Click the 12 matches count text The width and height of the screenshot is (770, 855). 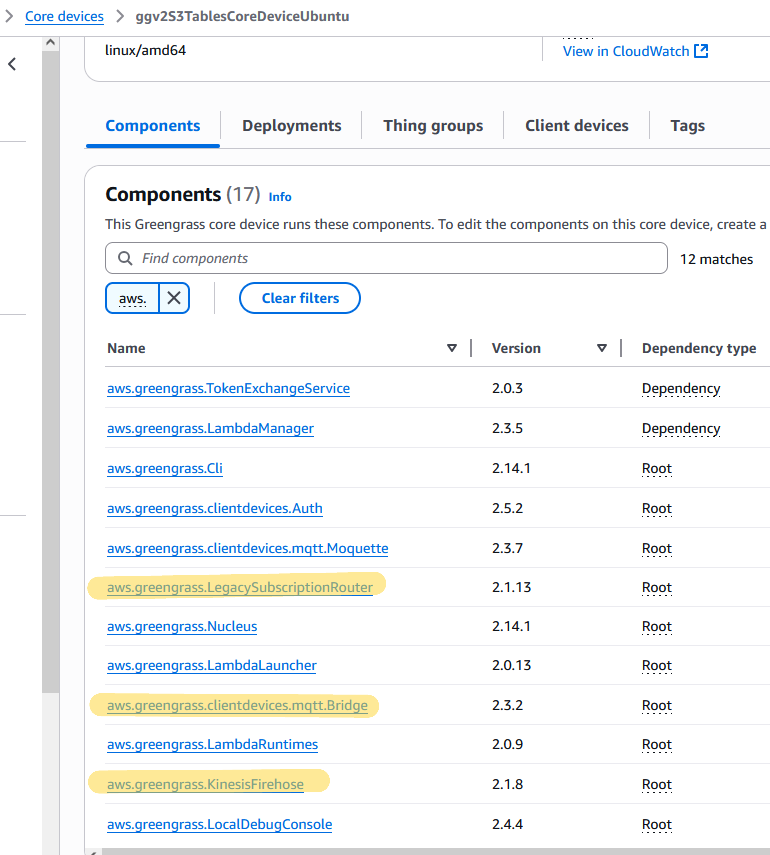coord(716,259)
